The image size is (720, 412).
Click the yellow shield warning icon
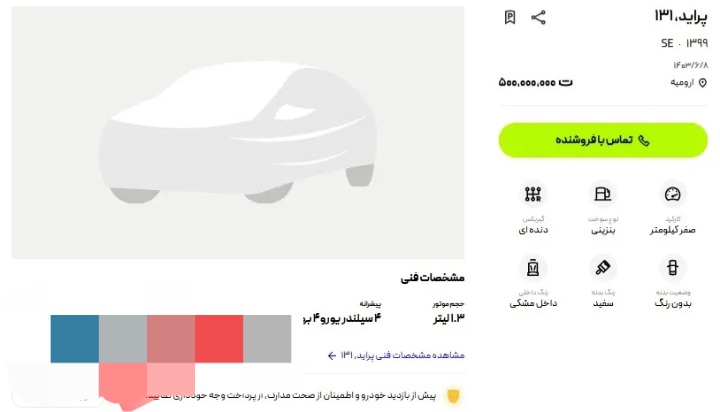(x=452, y=396)
